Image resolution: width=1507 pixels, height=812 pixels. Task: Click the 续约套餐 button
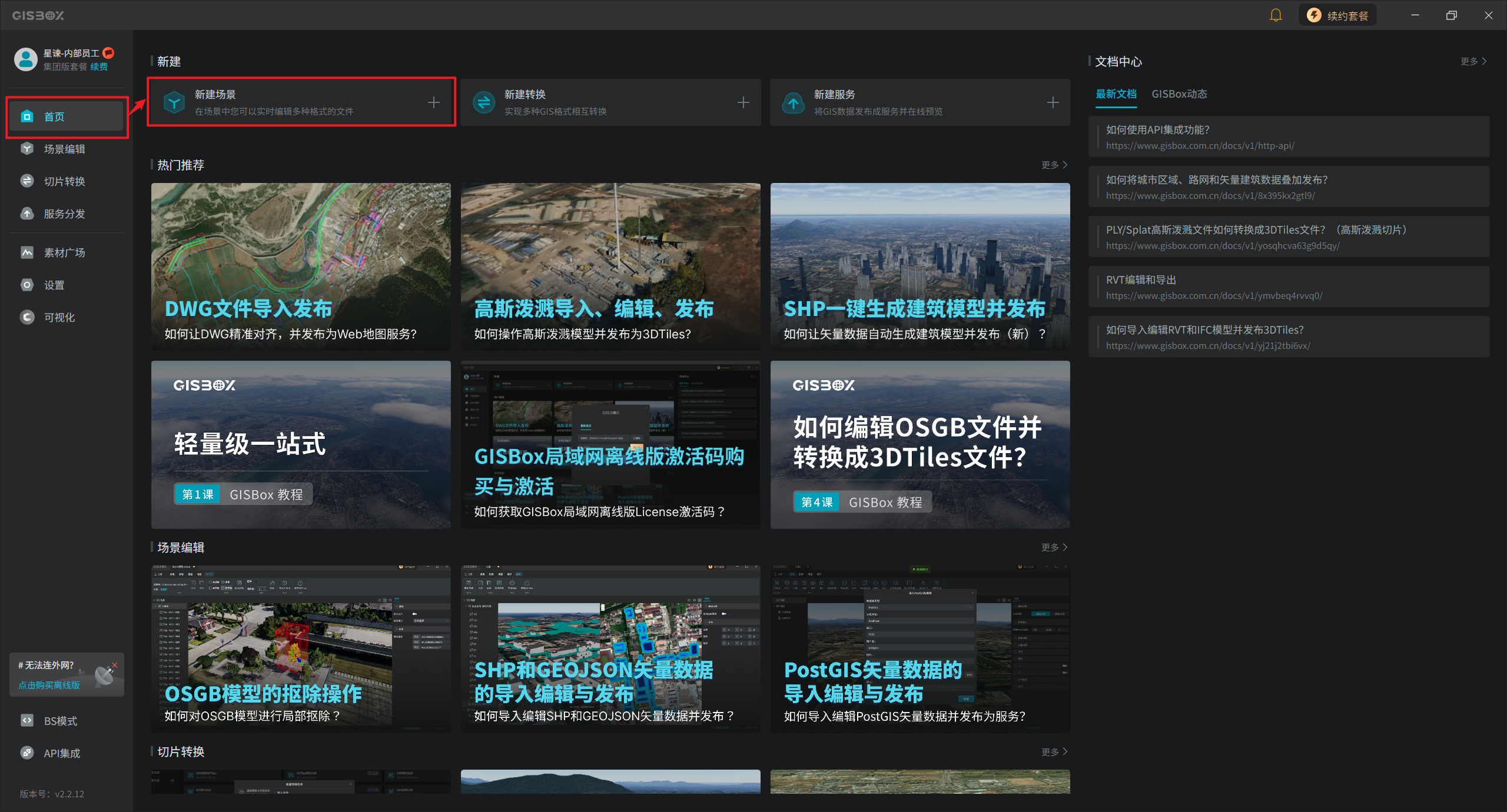(1337, 15)
